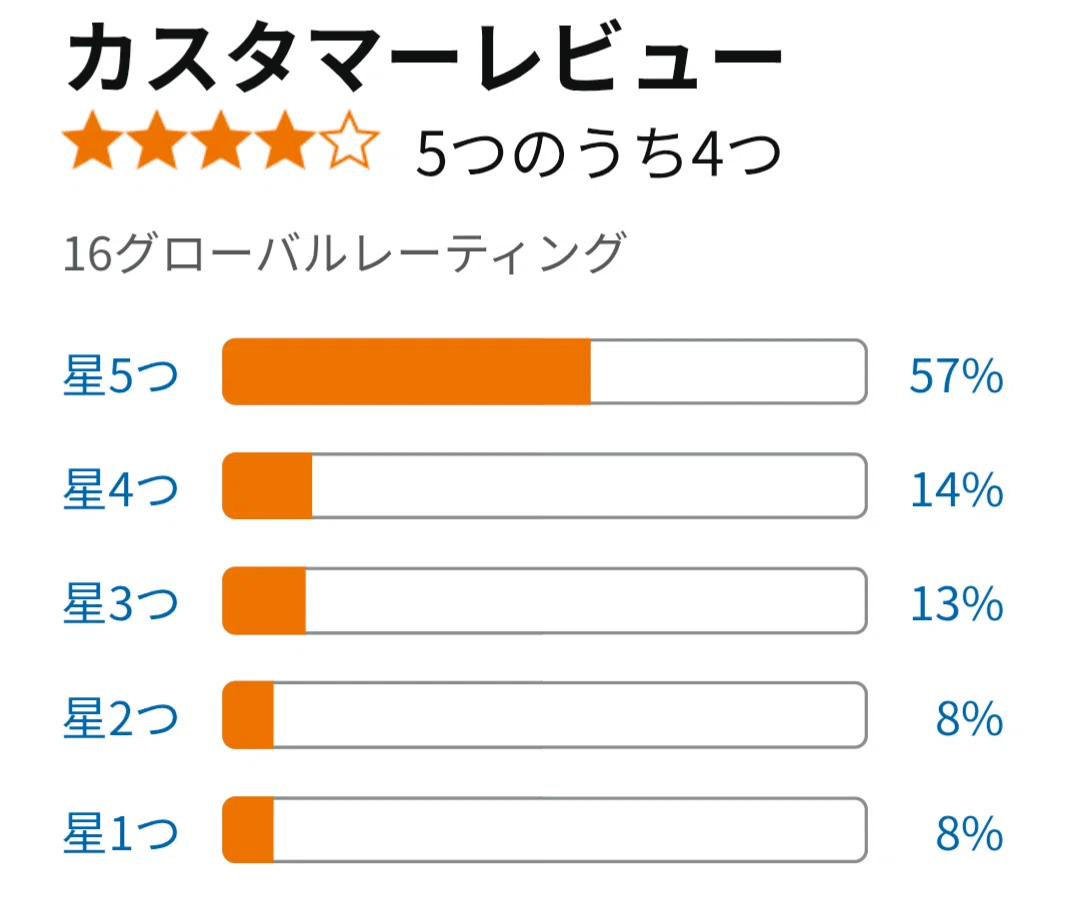Open the 星3つ reviews link
Screen dimensions: 1080x908
pyautogui.click(x=121, y=604)
